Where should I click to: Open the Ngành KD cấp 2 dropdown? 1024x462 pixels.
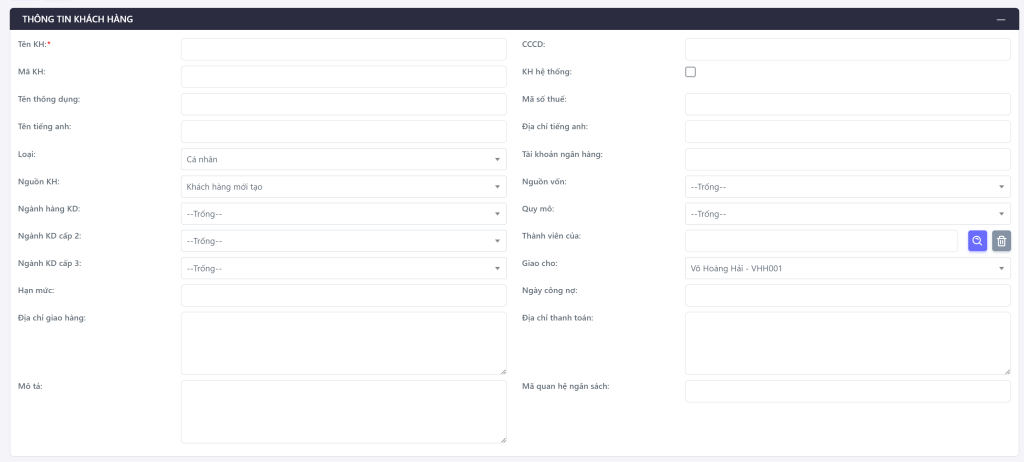pyautogui.click(x=343, y=241)
